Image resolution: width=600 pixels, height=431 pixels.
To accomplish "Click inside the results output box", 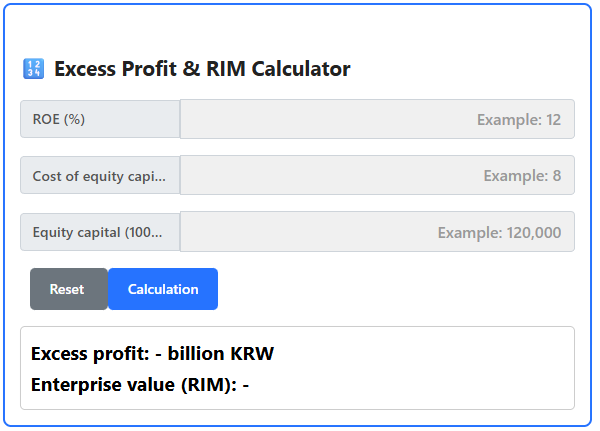I will [x=420, y=368].
